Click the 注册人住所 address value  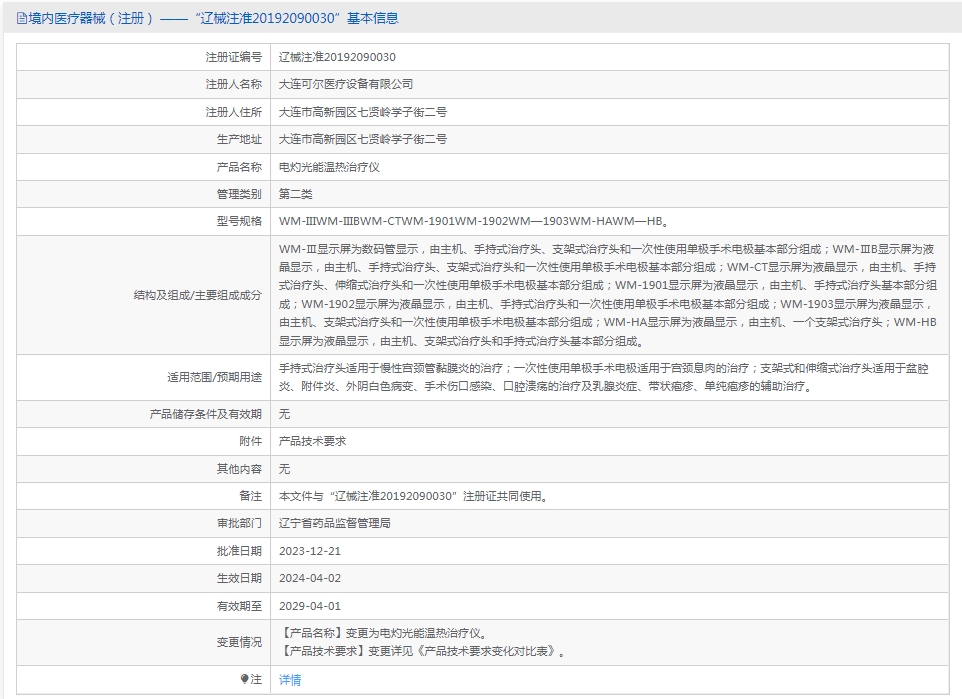[362, 112]
